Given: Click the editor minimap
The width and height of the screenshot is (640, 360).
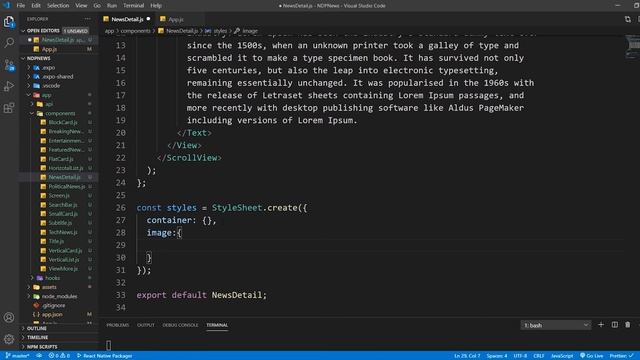Looking at the screenshot, I should click(632, 48).
